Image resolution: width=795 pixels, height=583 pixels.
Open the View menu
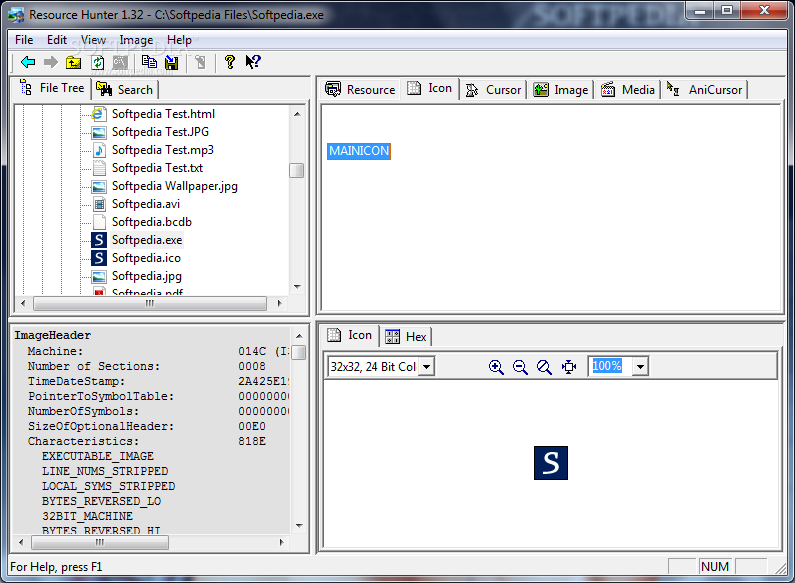[x=93, y=40]
